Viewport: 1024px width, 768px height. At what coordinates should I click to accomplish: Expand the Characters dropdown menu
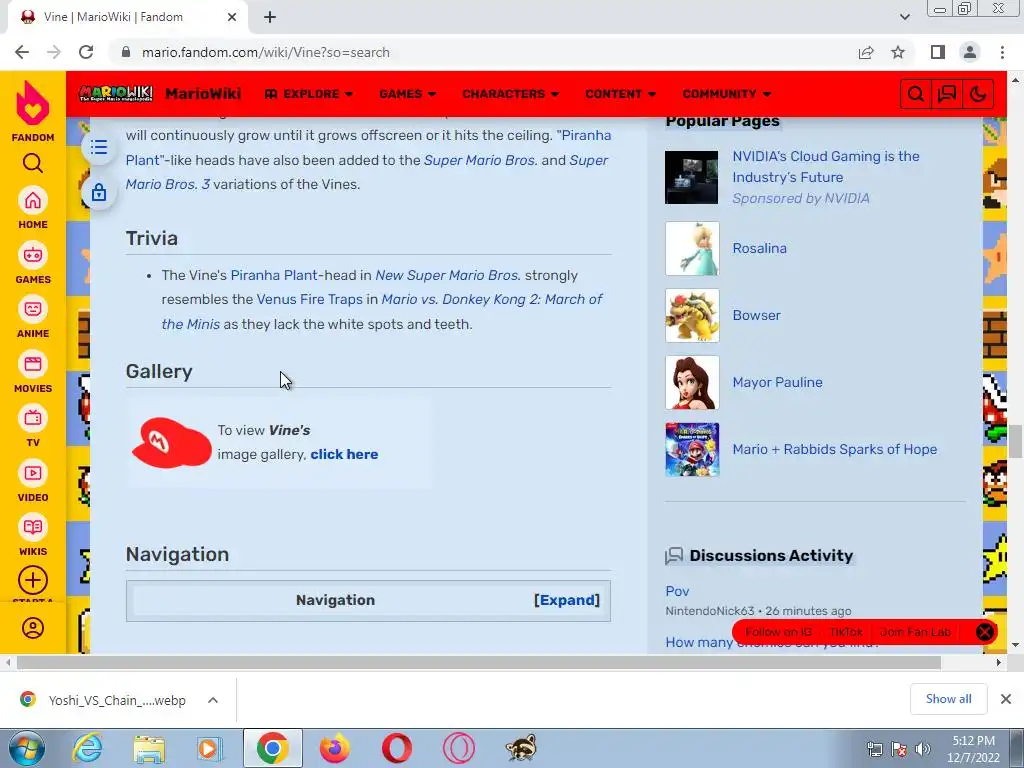(x=510, y=94)
